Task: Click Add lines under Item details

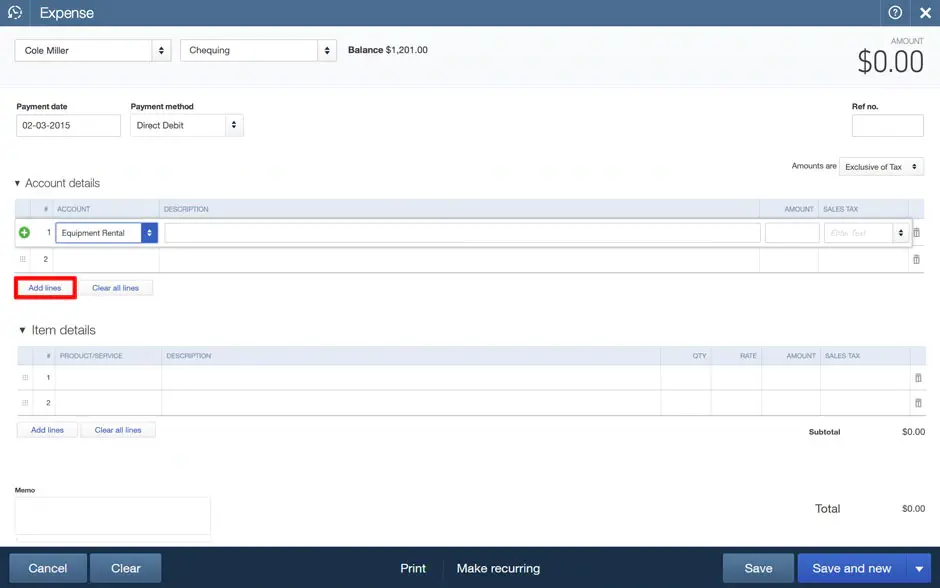Action: [x=47, y=430]
